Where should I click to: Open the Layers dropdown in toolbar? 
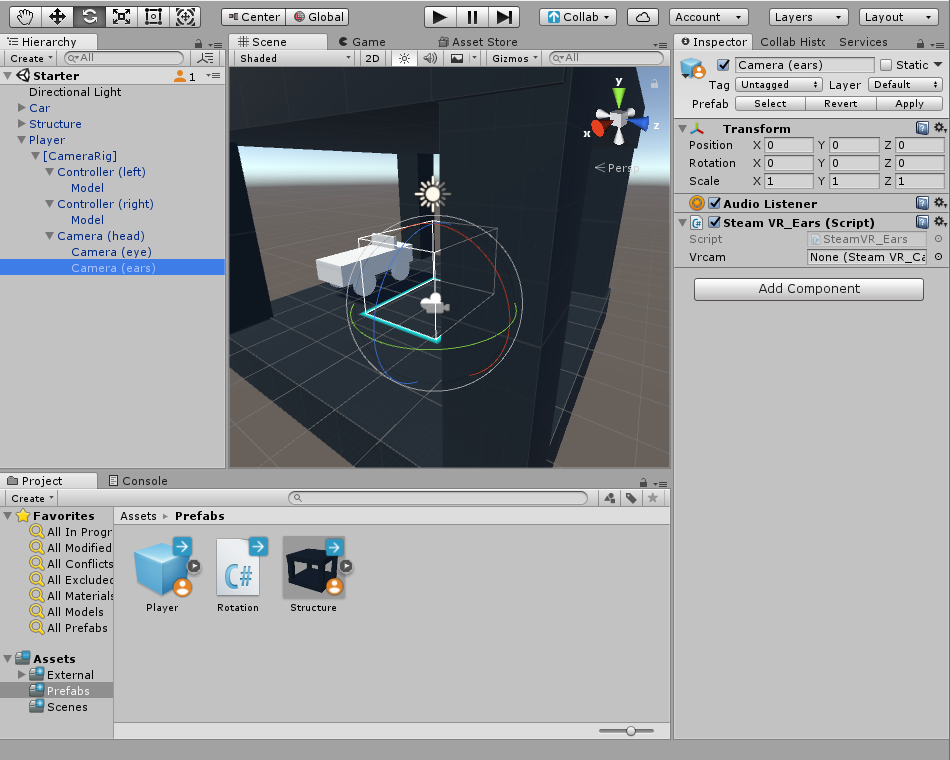pos(808,17)
